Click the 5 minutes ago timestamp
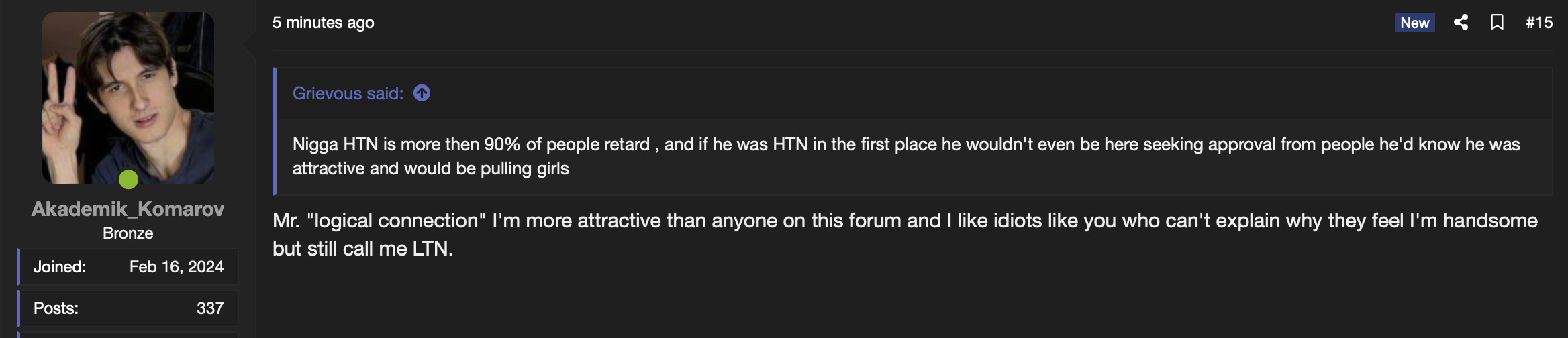The width and height of the screenshot is (1568, 338). 323,23
